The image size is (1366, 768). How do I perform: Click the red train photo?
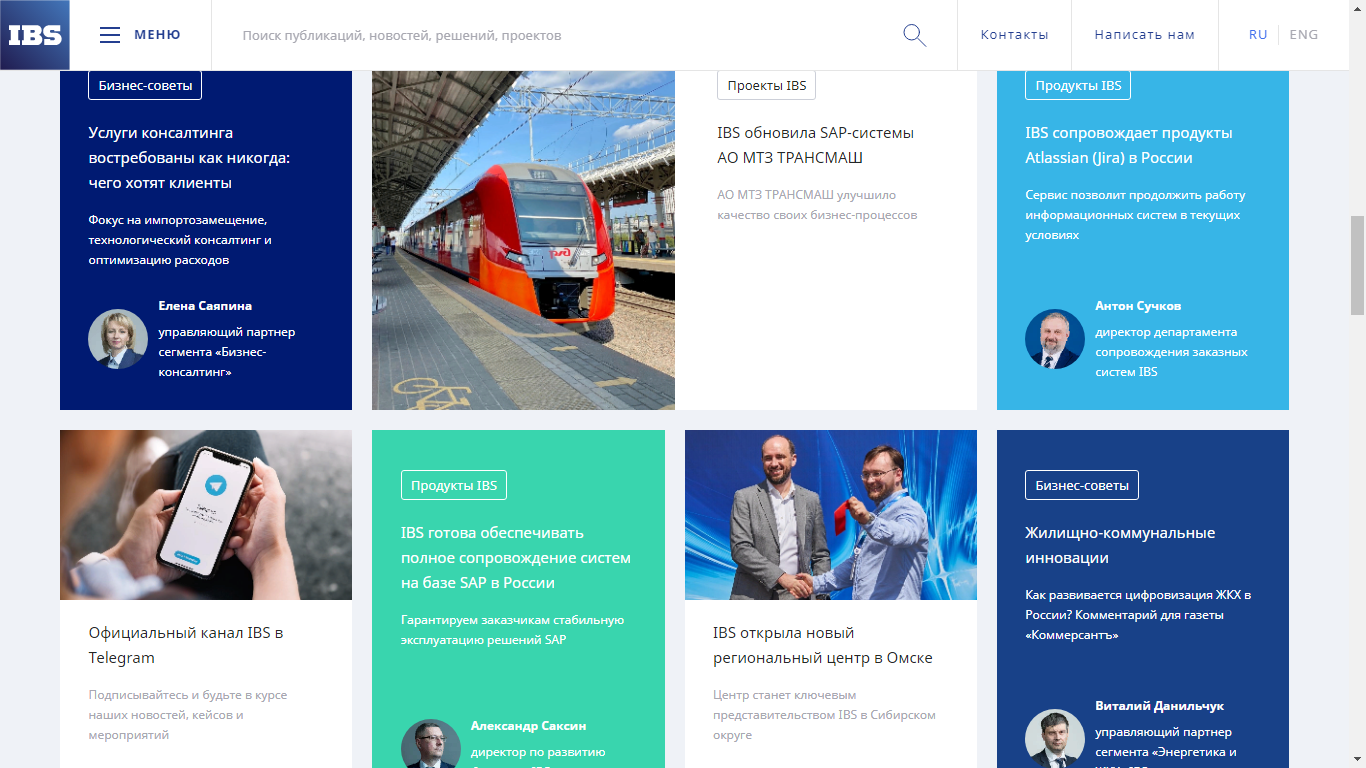[x=523, y=240]
